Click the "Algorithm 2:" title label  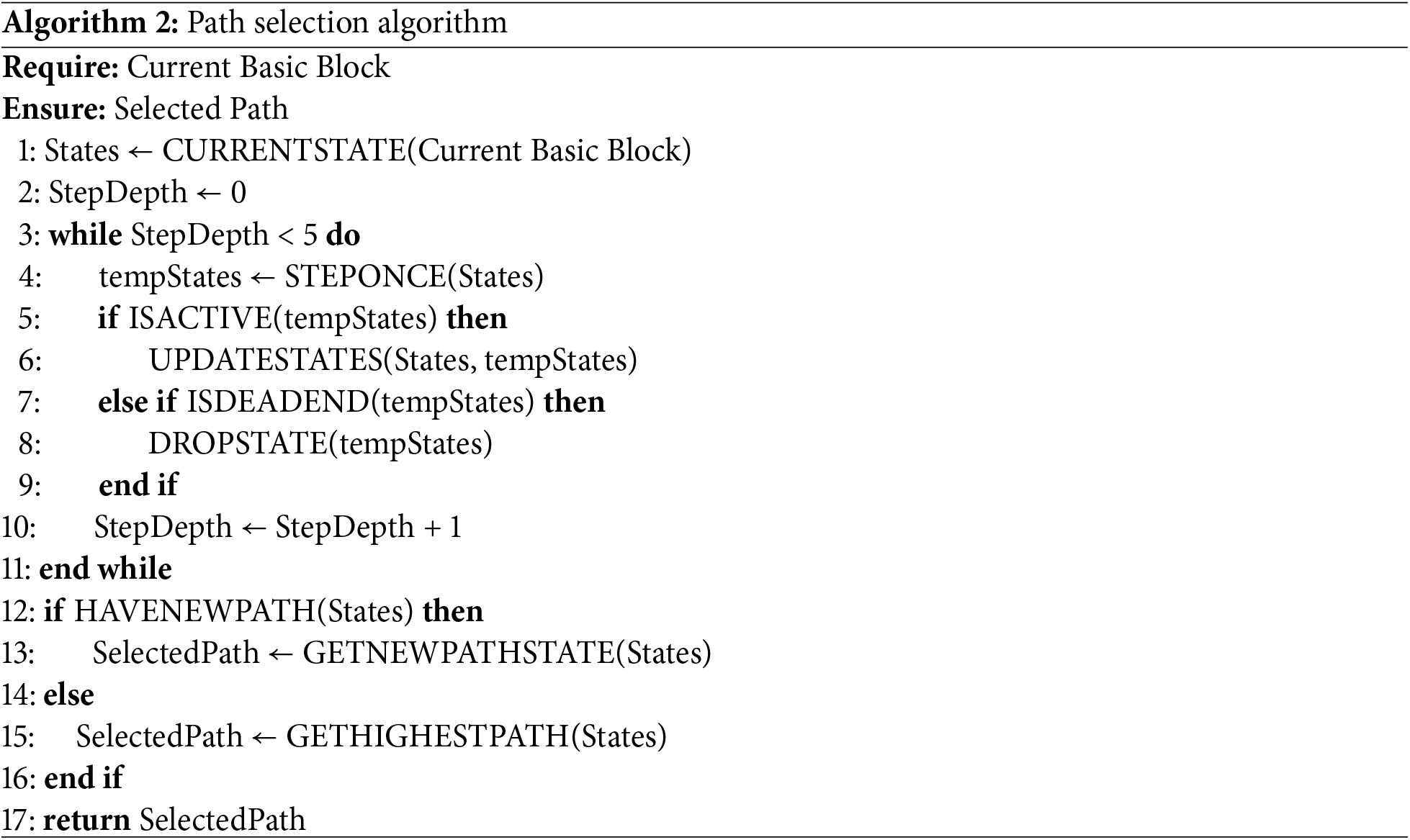pos(91,23)
